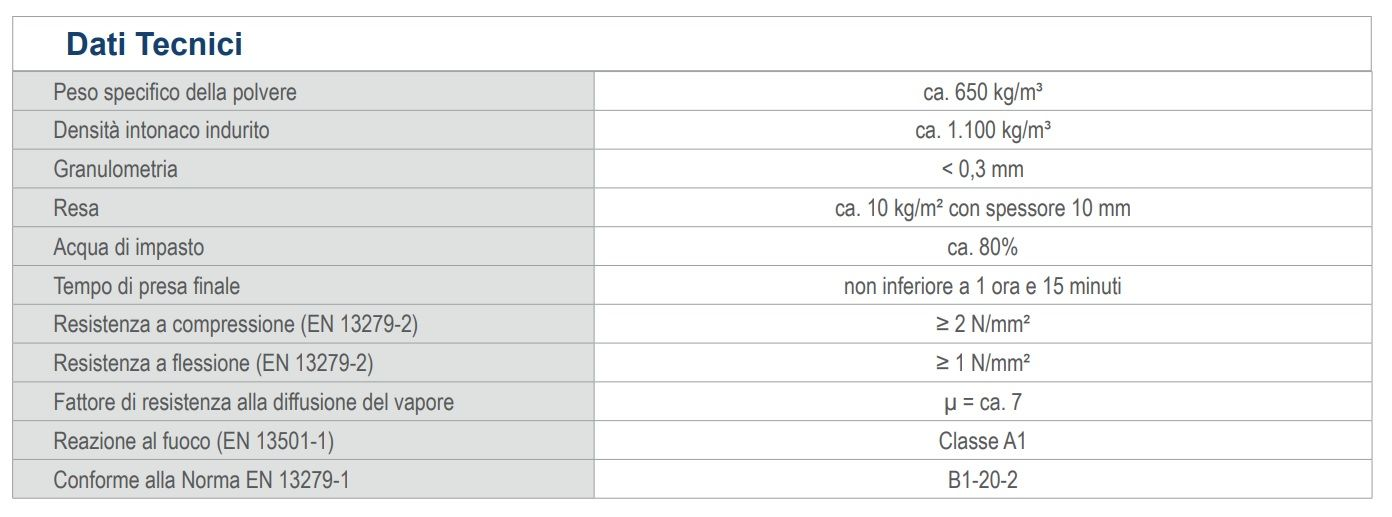
Task: Click the "Resa" row label
Action: point(76,208)
